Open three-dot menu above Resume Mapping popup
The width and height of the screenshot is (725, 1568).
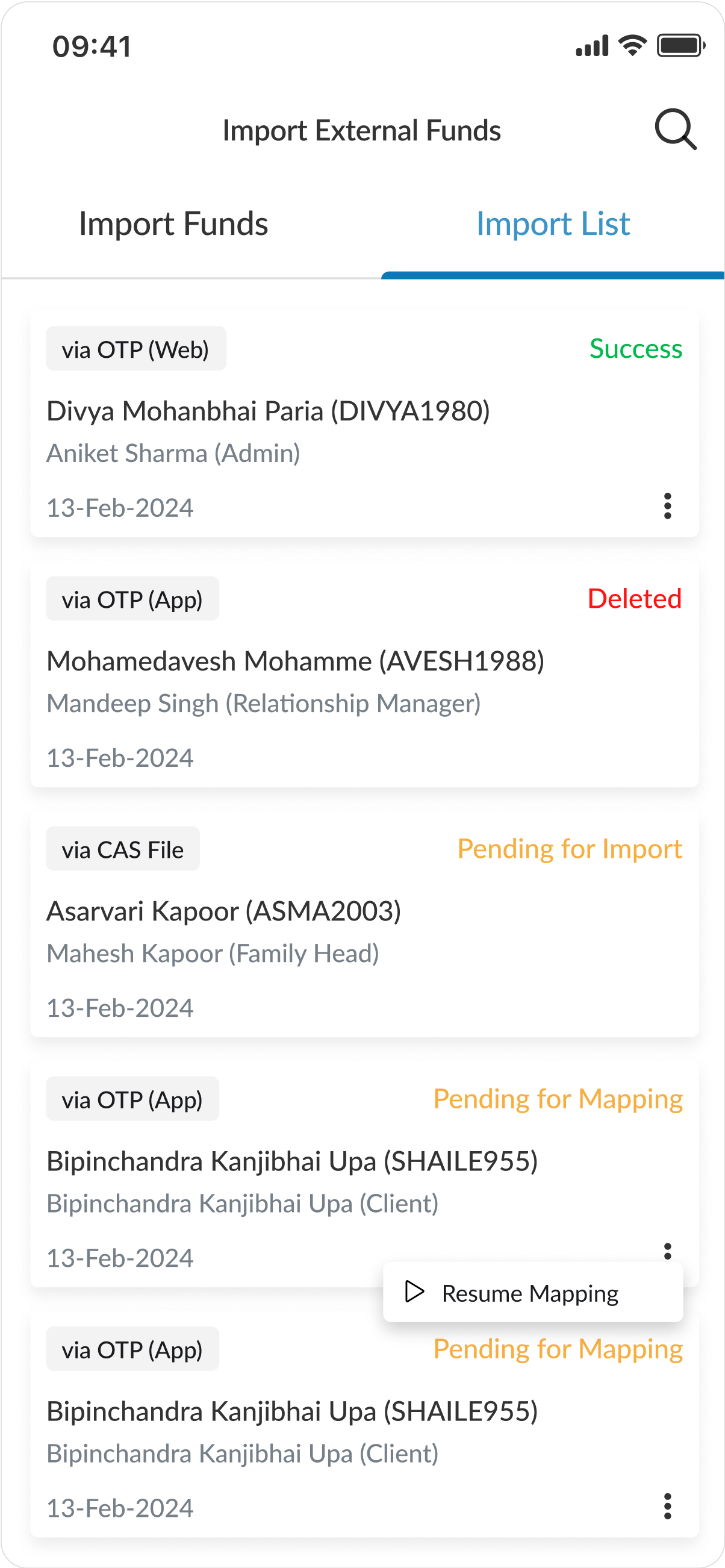[x=667, y=1251]
